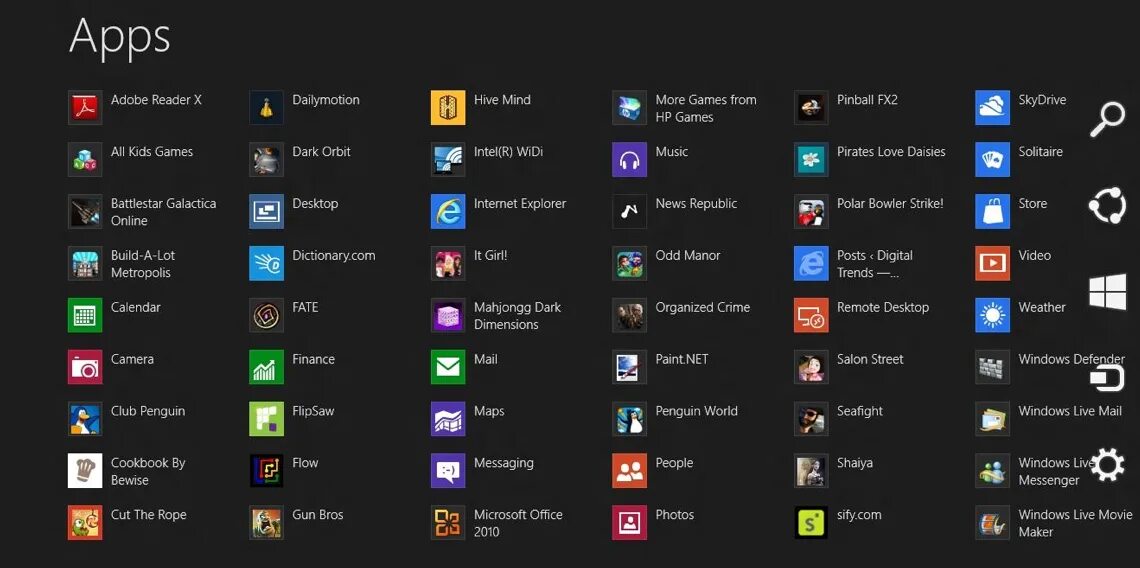Launch the Seafight icon
Viewport: 1140px width, 568px height.
(x=811, y=419)
